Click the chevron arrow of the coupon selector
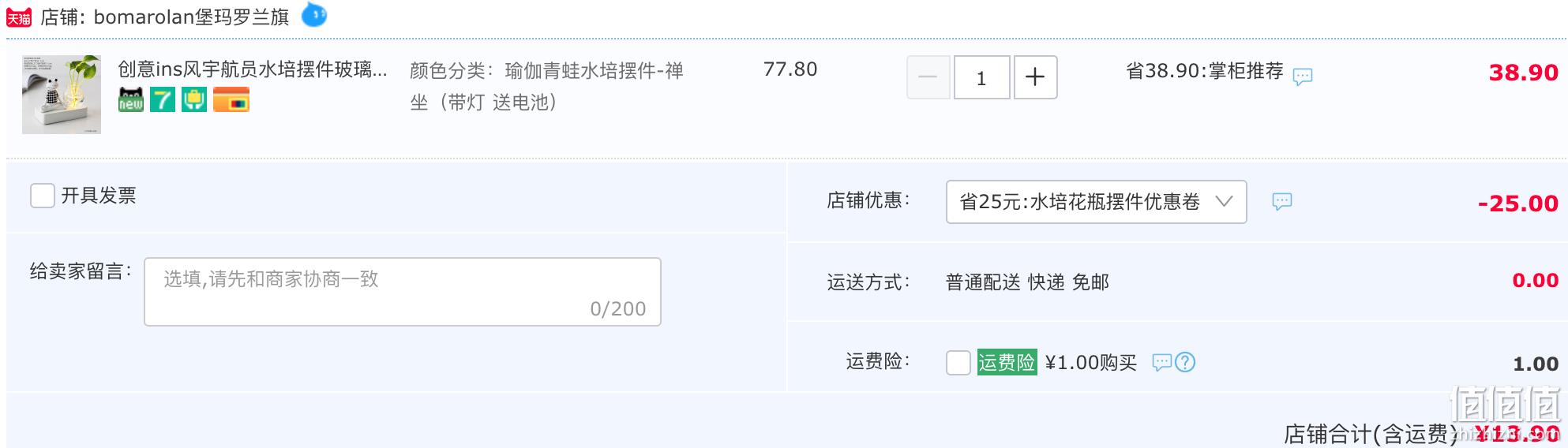This screenshot has height=448, width=1568. click(1224, 201)
